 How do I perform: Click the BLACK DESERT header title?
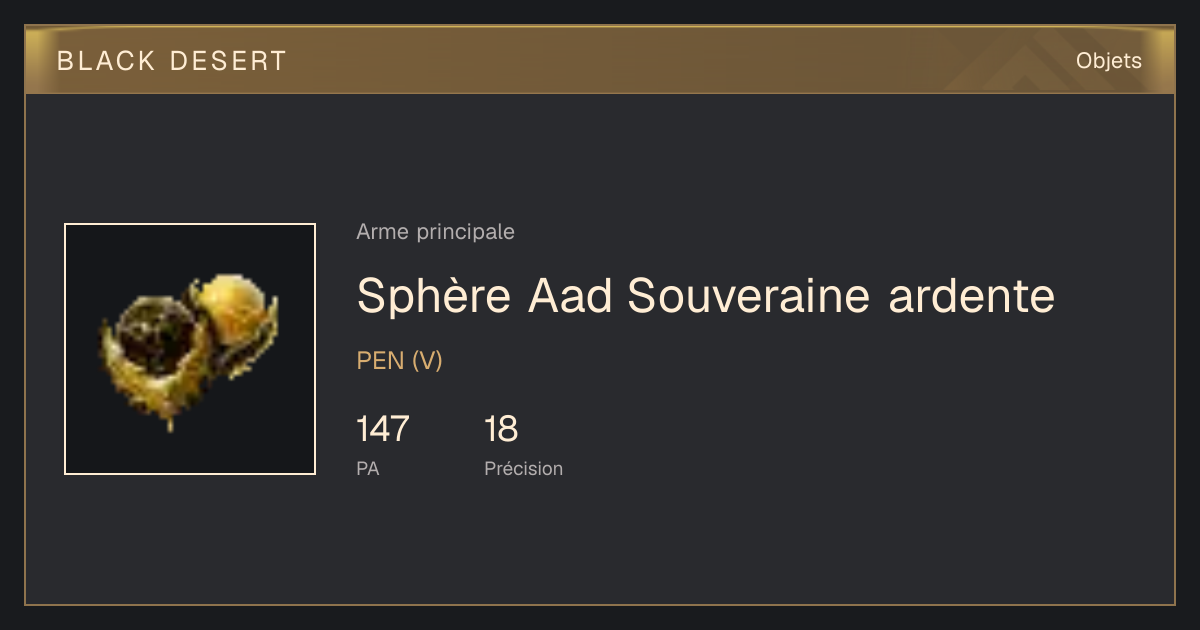pyautogui.click(x=172, y=61)
